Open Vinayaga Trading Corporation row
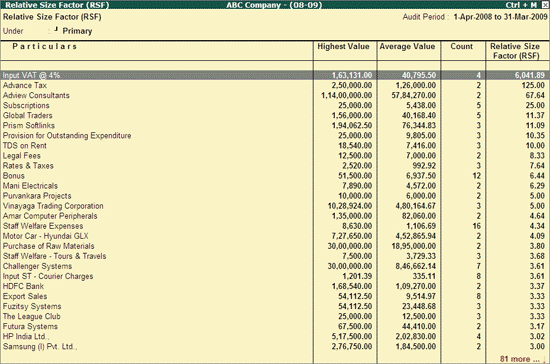 coord(275,206)
